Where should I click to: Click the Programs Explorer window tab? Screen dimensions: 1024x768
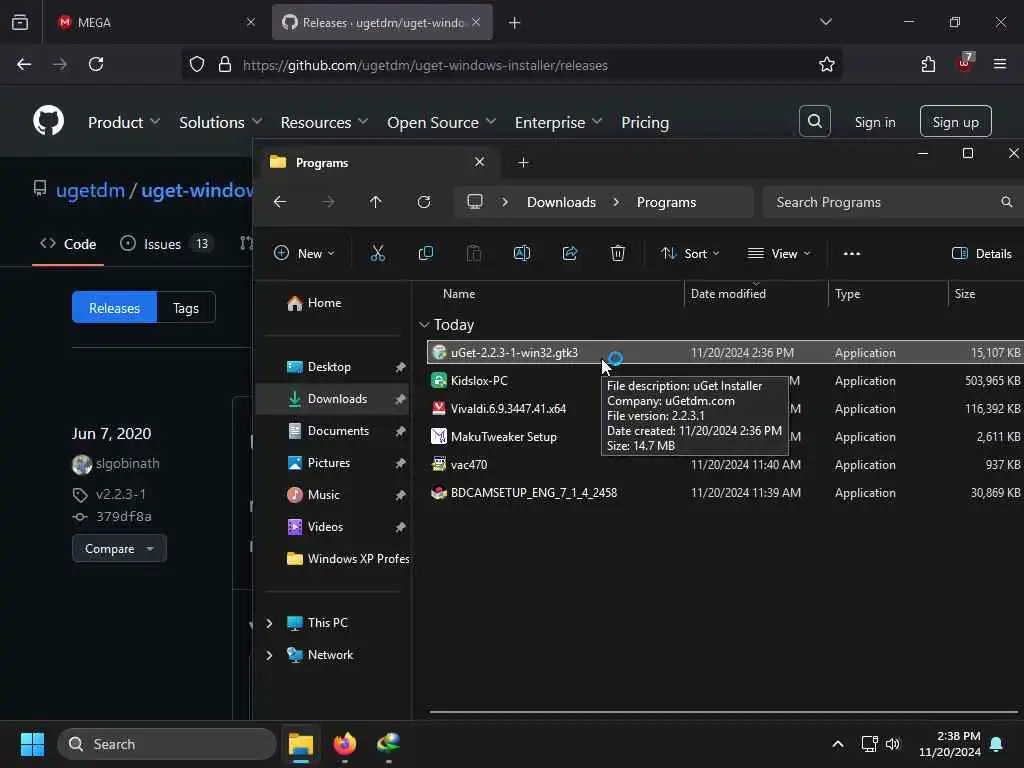coord(379,162)
